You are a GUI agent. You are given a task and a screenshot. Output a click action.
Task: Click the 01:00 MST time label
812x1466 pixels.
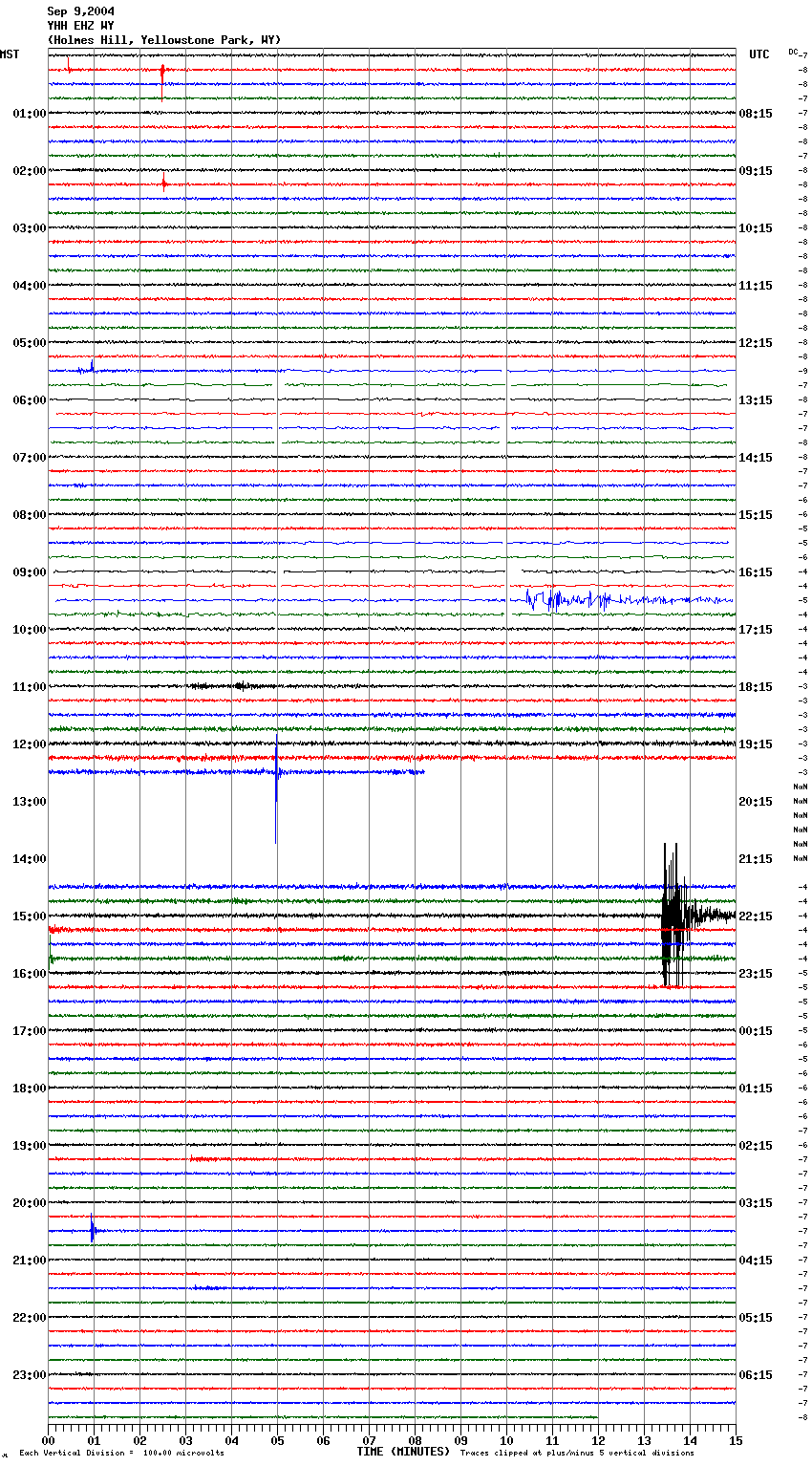point(29,114)
